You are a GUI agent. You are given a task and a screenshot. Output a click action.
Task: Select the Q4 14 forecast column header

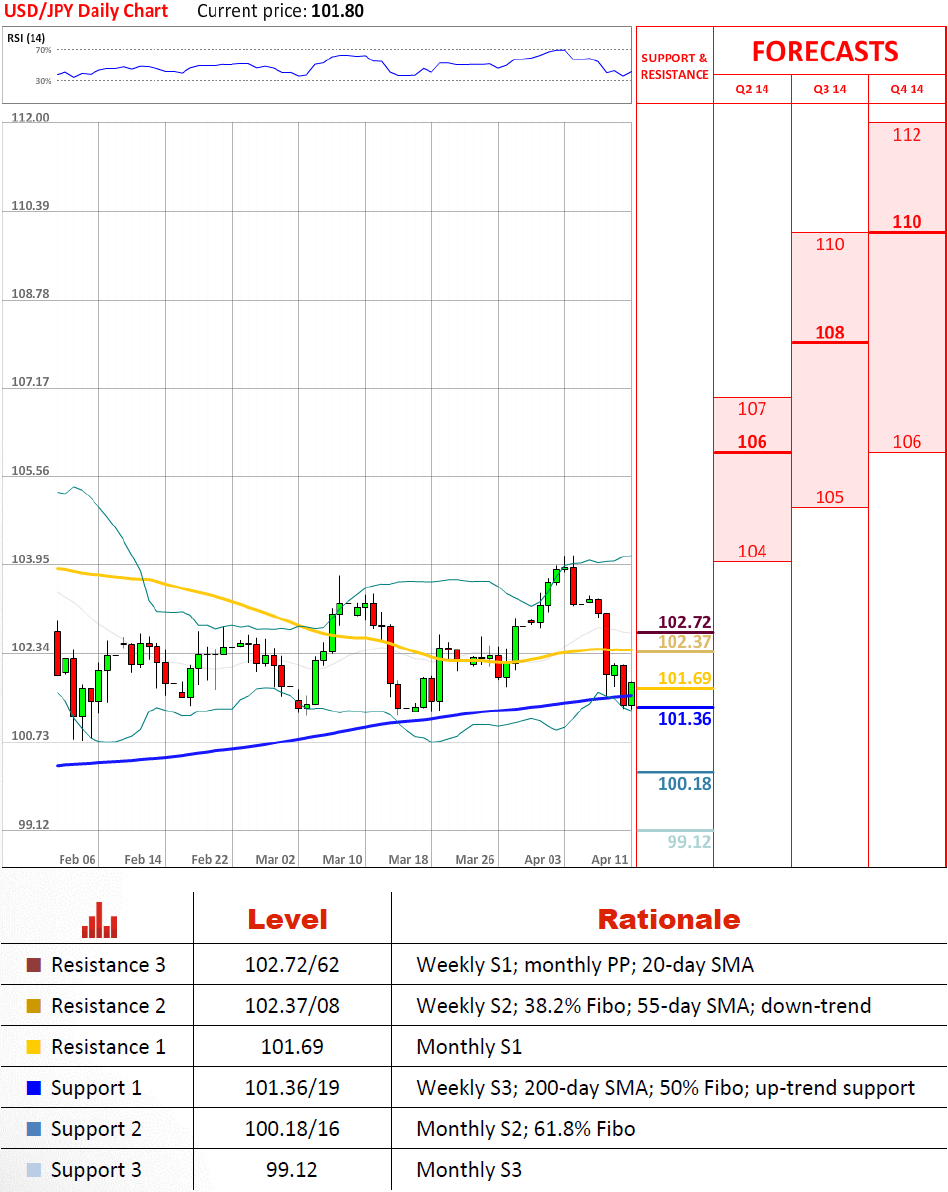[x=907, y=89]
